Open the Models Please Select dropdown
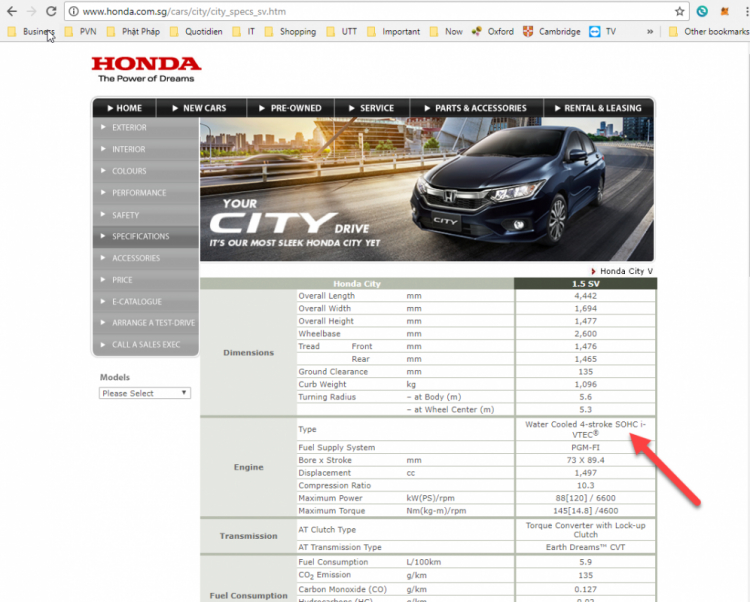This screenshot has height=602, width=750. (x=144, y=393)
